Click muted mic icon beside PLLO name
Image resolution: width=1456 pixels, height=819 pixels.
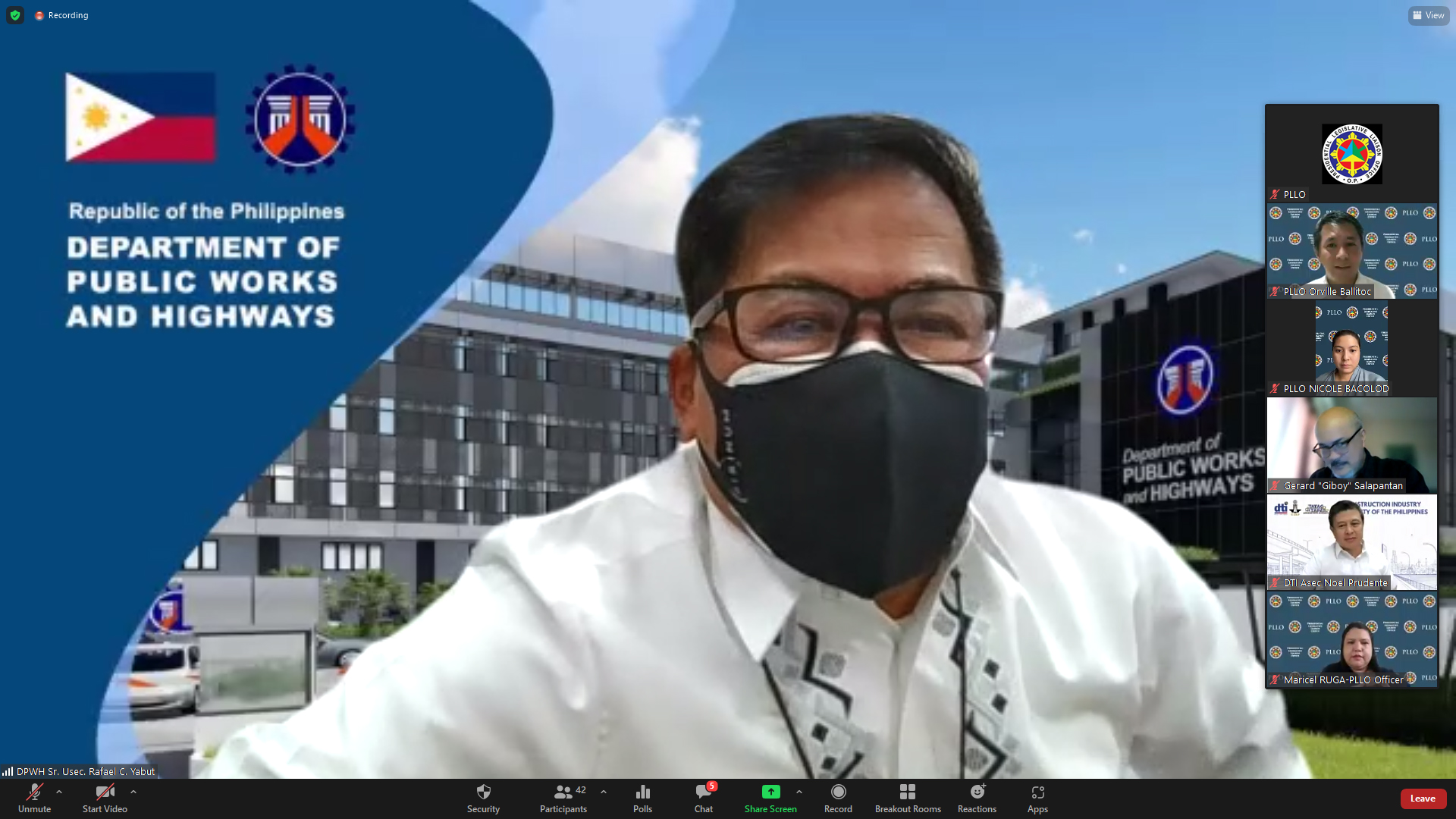pyautogui.click(x=1276, y=194)
